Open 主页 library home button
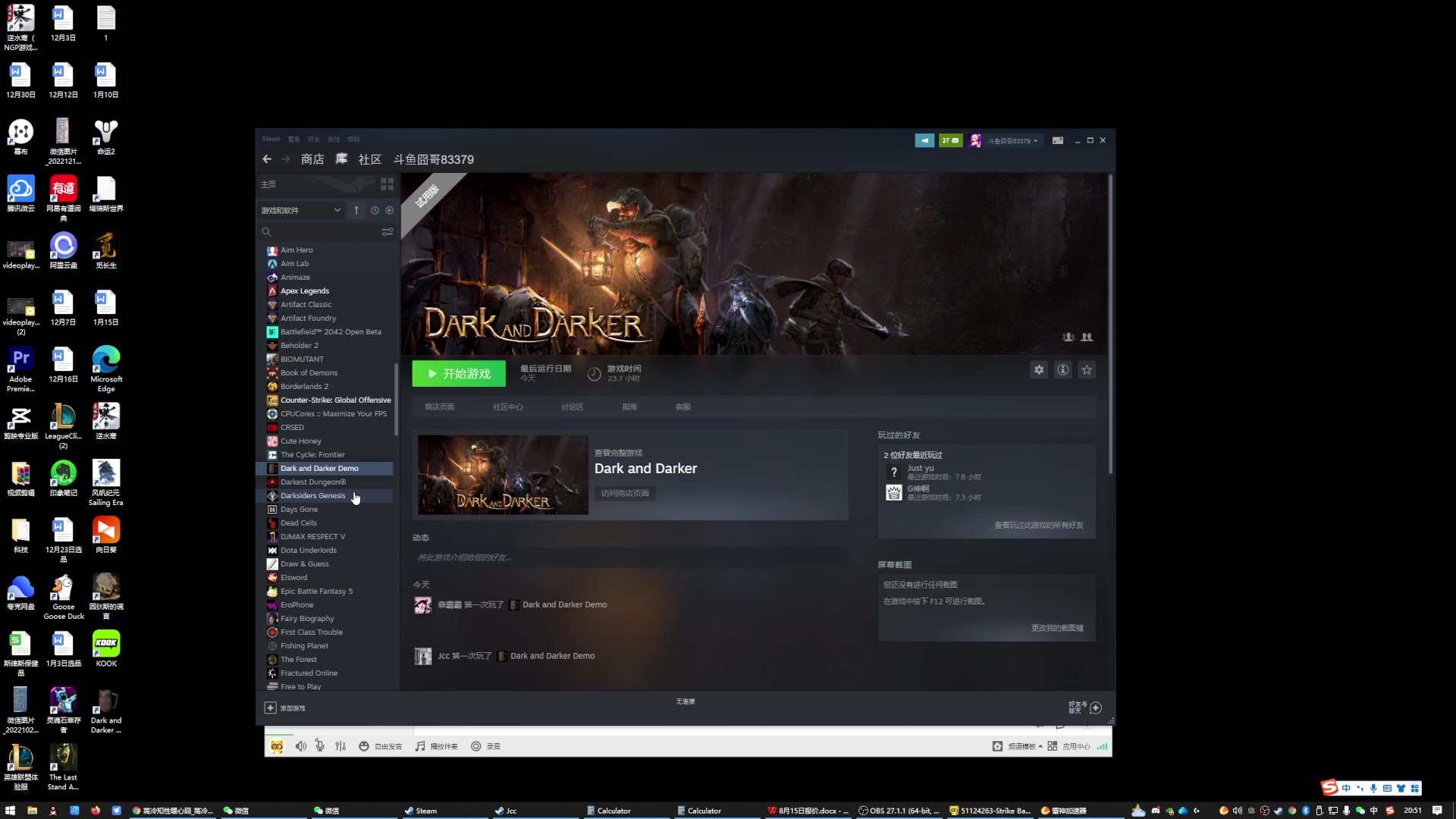The height and width of the screenshot is (819, 1456). click(x=316, y=184)
